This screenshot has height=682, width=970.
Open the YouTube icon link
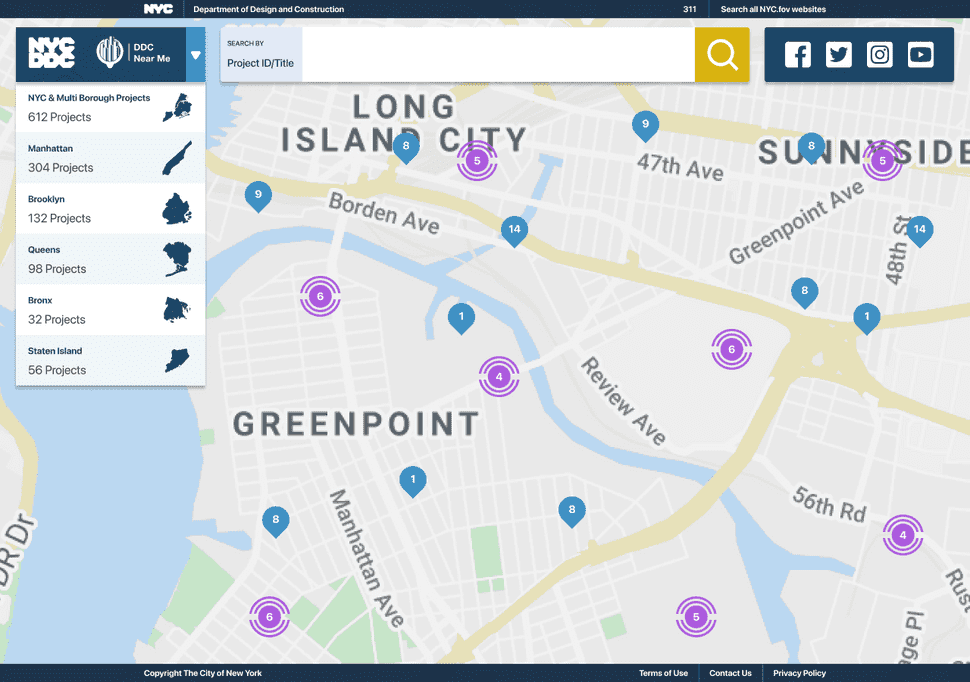click(x=921, y=54)
